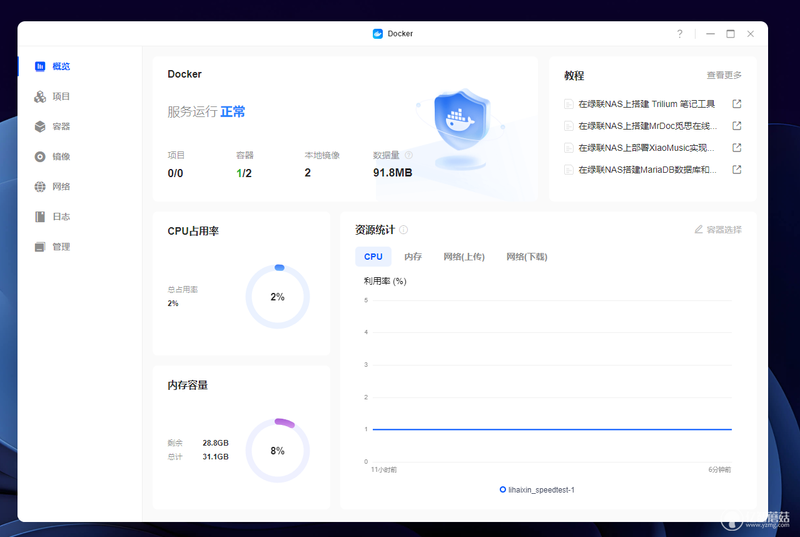
Task: Click the management icon in sidebar
Action: coord(40,247)
